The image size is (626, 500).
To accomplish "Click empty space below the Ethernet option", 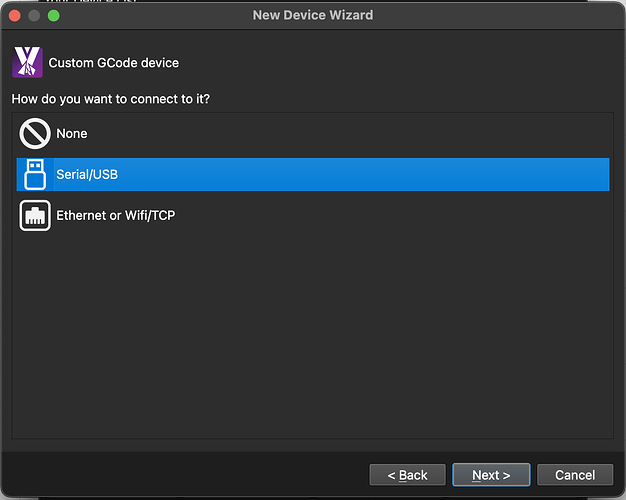I will point(313,330).
